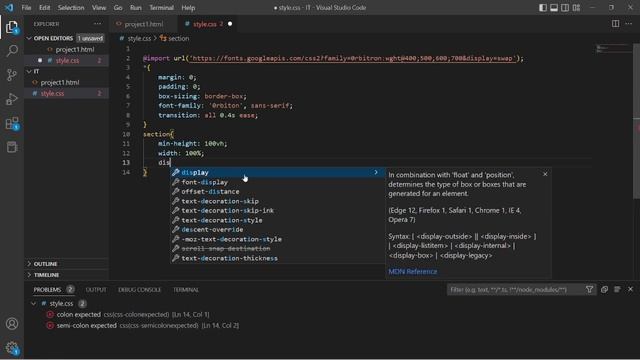The height and width of the screenshot is (360, 640).
Task: Open the Go menu
Action: click(118, 8)
